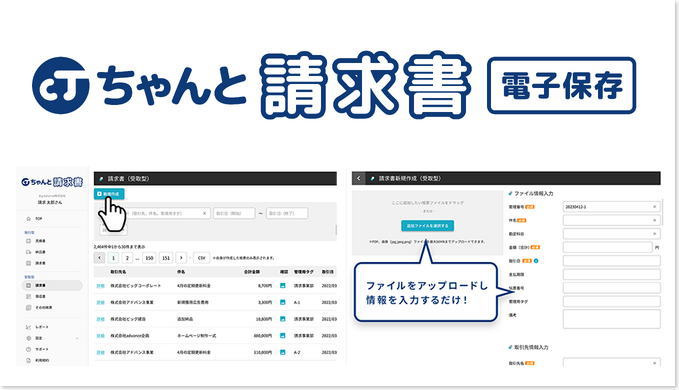Click the ファイルを選択する upload button
Screen dimensions: 679x390
click(427, 226)
